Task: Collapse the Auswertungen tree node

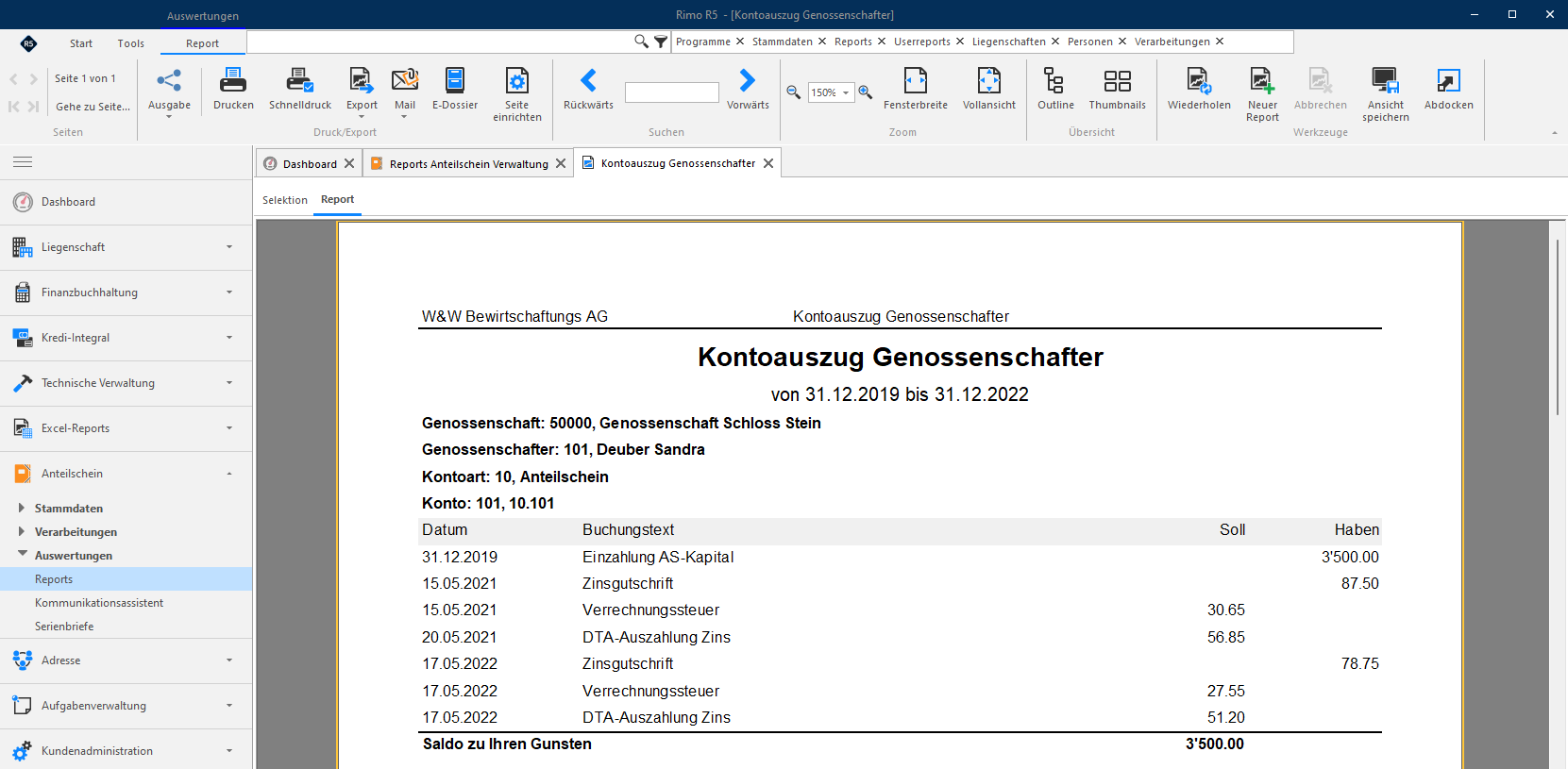Action: pos(22,555)
